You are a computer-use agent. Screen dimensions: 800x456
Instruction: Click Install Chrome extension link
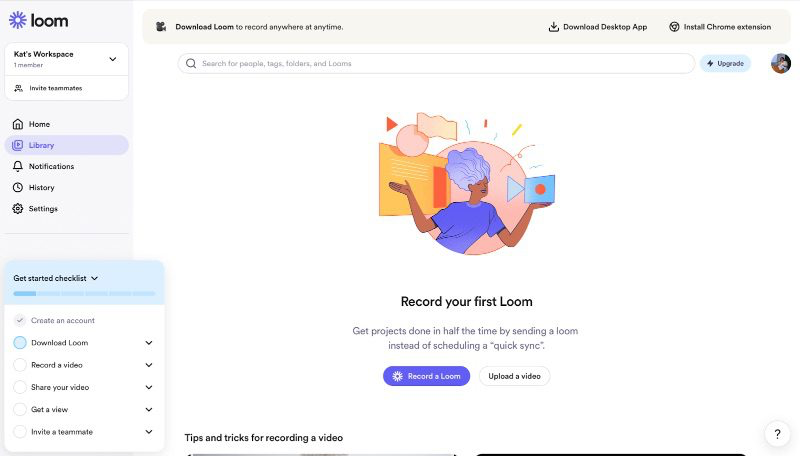point(720,27)
